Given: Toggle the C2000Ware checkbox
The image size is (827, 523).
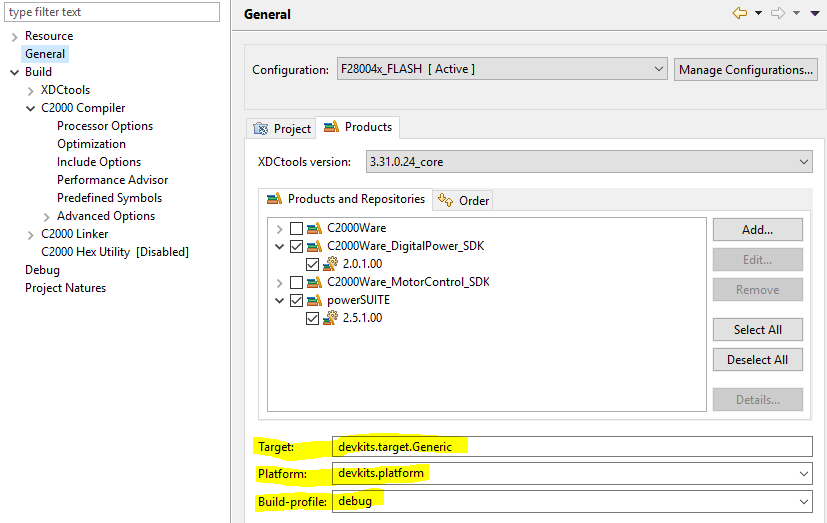Looking at the screenshot, I should click(296, 228).
